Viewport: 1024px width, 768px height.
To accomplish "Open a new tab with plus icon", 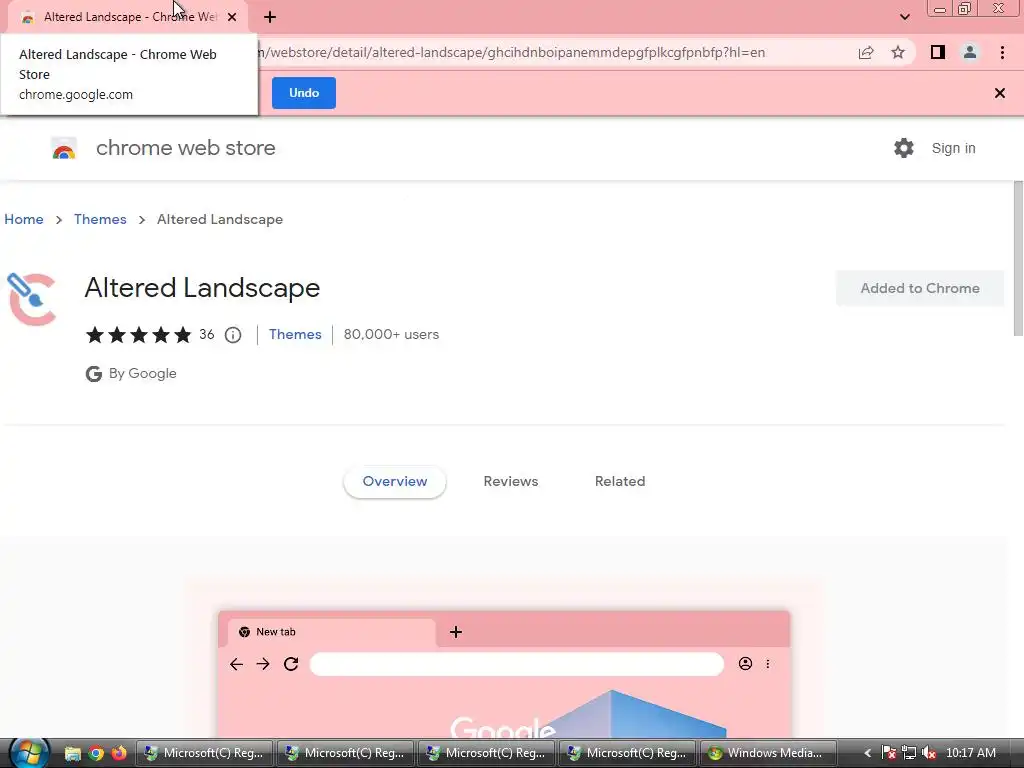I will 270,17.
